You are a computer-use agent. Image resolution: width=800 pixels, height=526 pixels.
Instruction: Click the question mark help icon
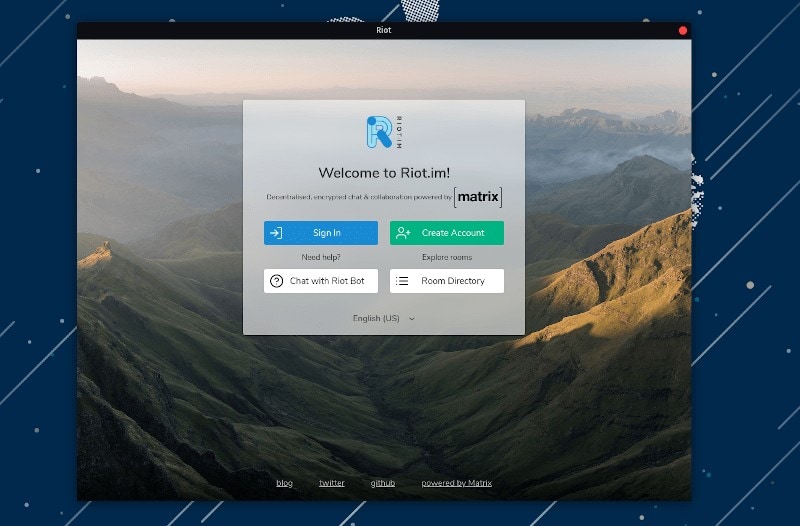(276, 281)
